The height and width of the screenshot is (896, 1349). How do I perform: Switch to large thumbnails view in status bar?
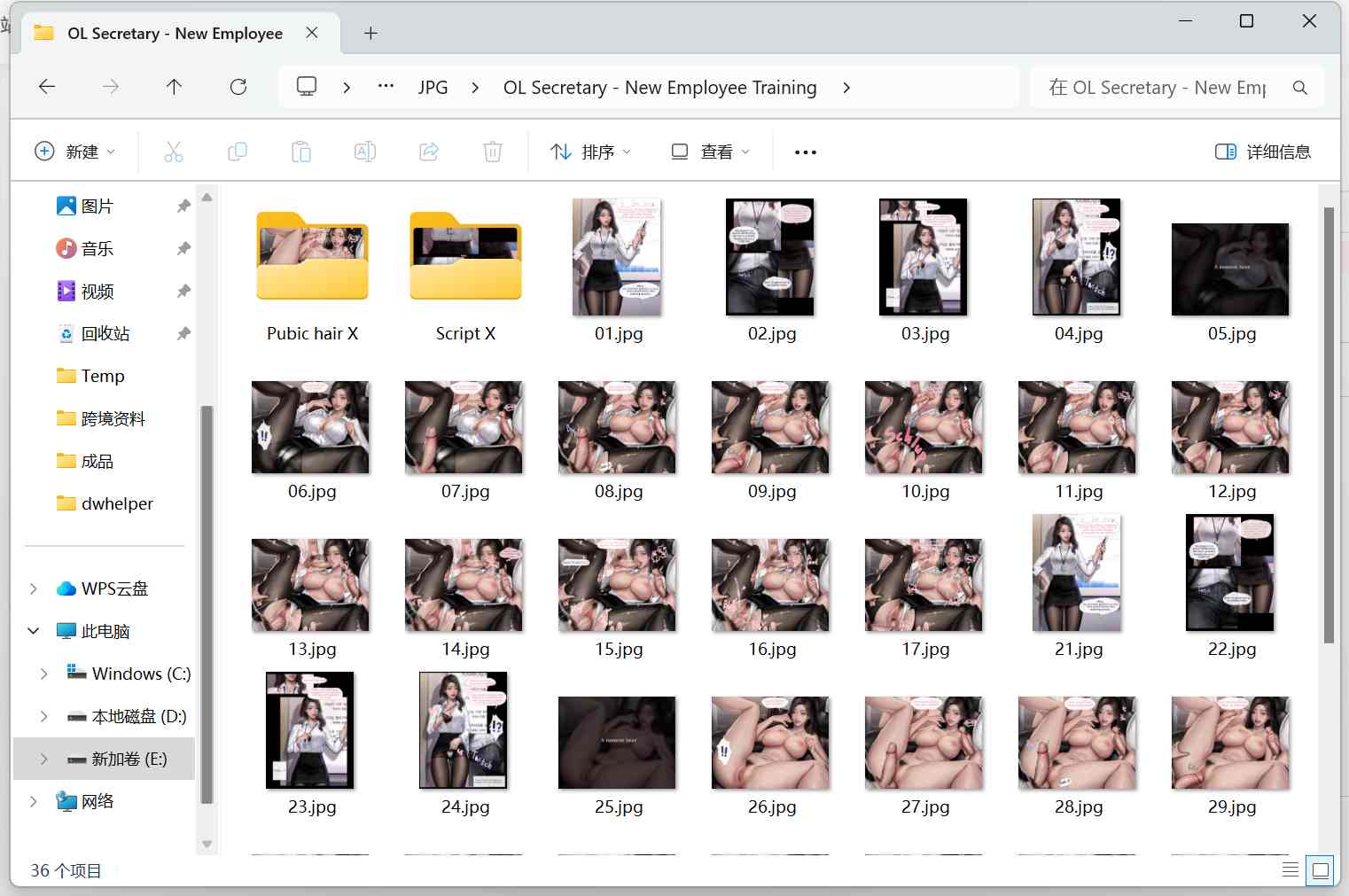[1321, 870]
